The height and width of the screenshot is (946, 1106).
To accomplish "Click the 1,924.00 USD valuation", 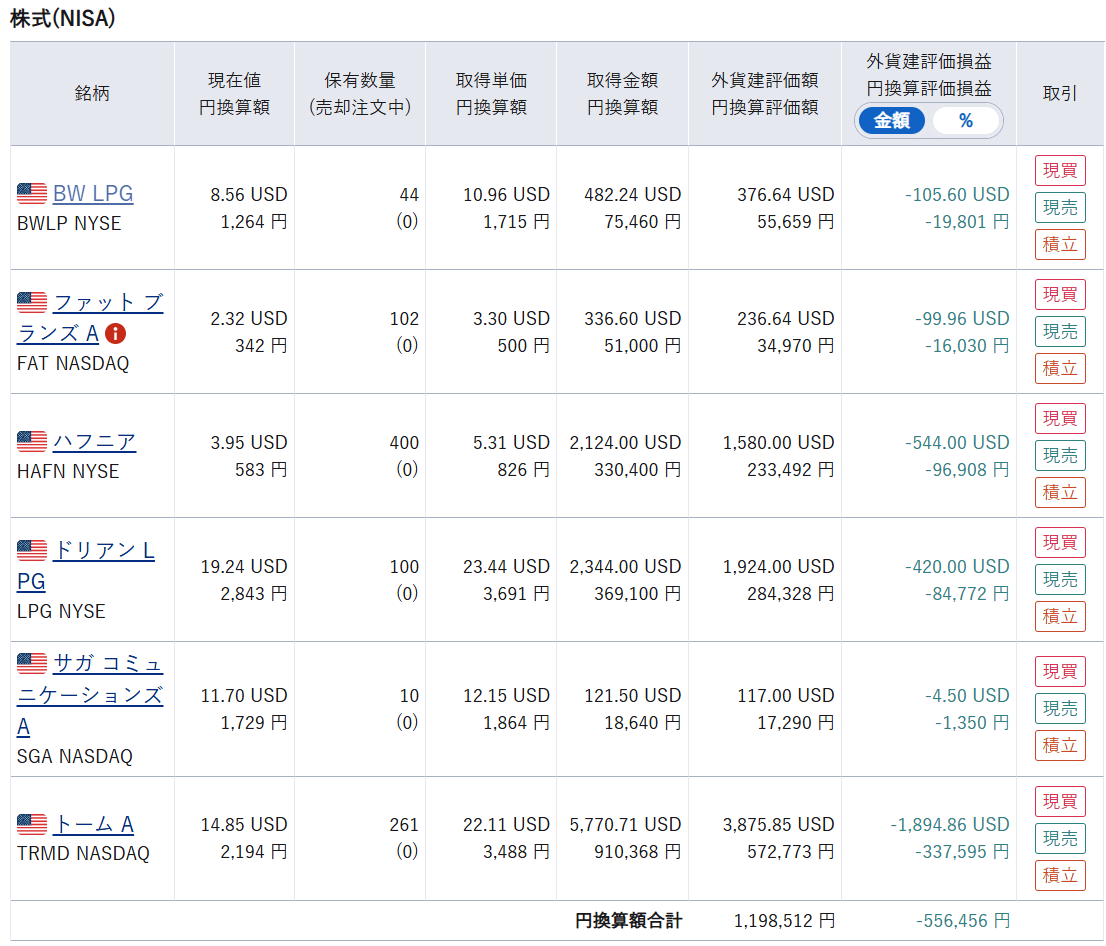I will pos(779,566).
